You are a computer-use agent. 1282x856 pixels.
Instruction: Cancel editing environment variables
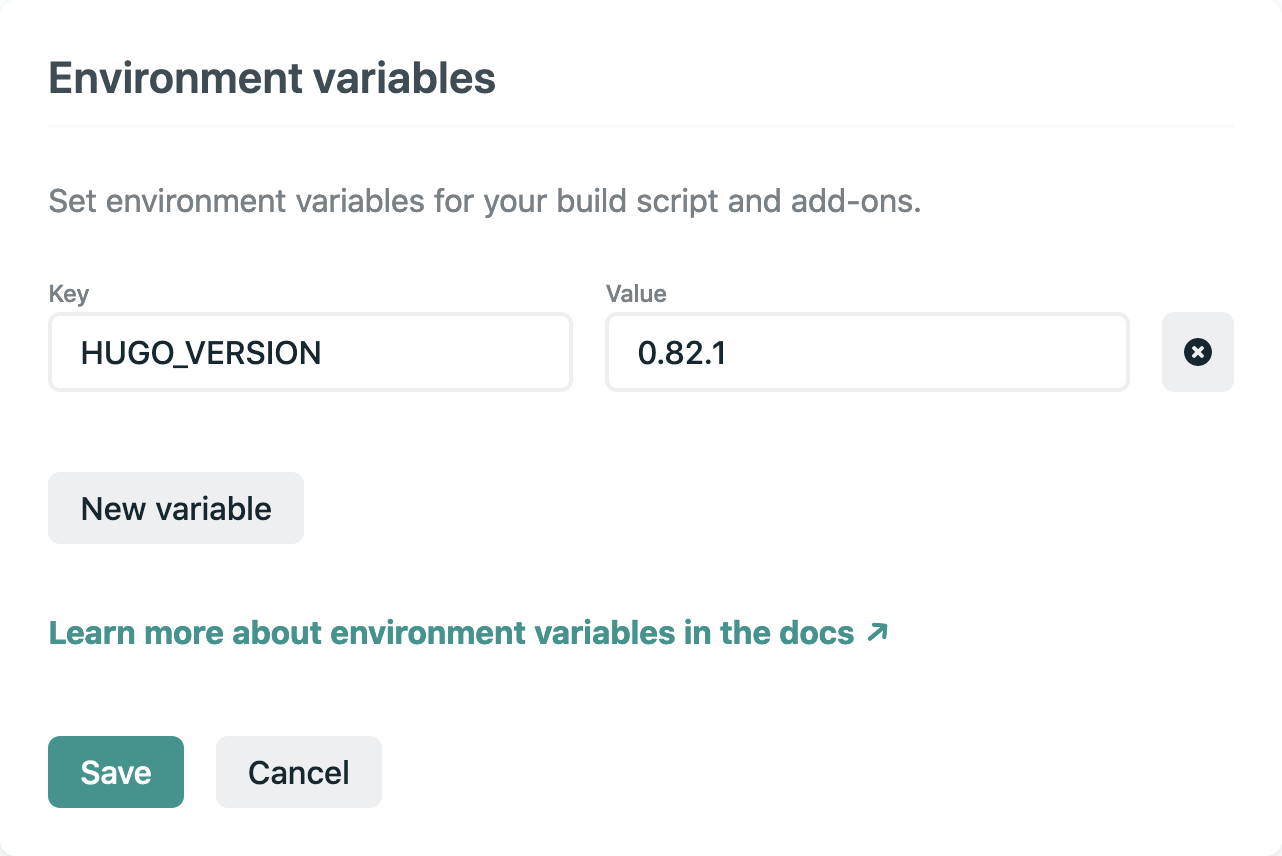tap(299, 772)
